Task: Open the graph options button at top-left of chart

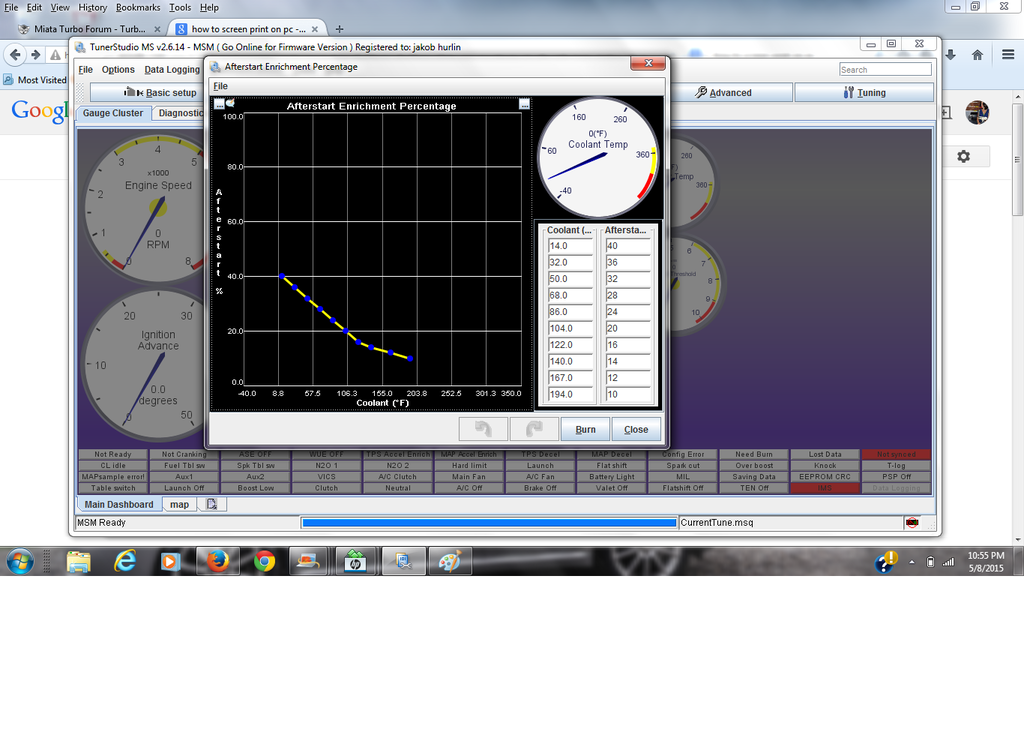Action: click(x=219, y=104)
